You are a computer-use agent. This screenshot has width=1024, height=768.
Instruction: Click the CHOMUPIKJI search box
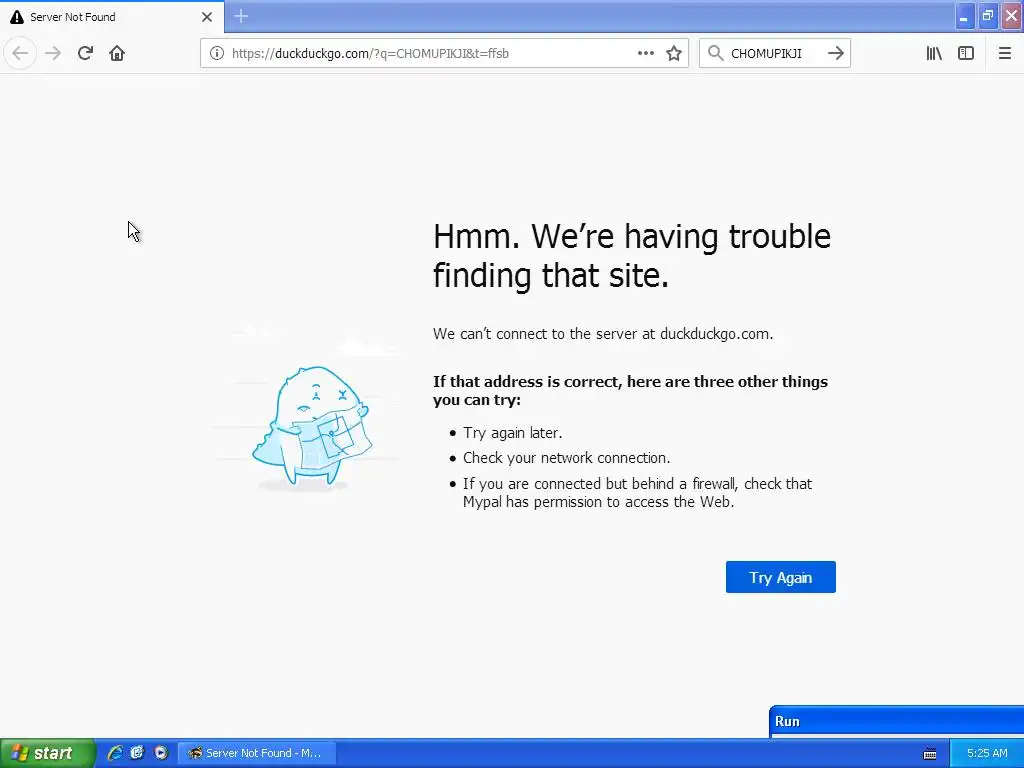click(x=775, y=54)
